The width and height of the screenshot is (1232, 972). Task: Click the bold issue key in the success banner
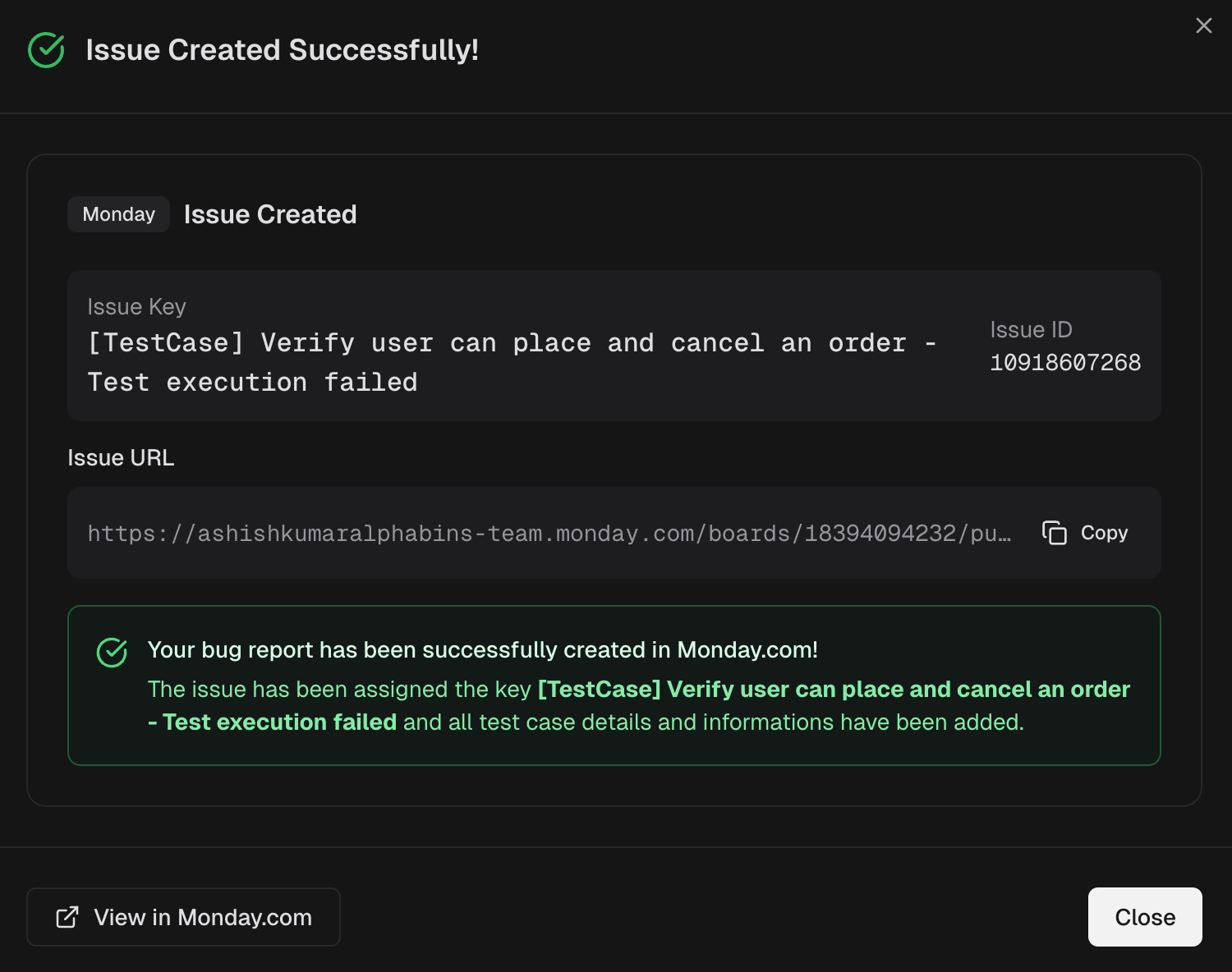pyautogui.click(x=833, y=689)
